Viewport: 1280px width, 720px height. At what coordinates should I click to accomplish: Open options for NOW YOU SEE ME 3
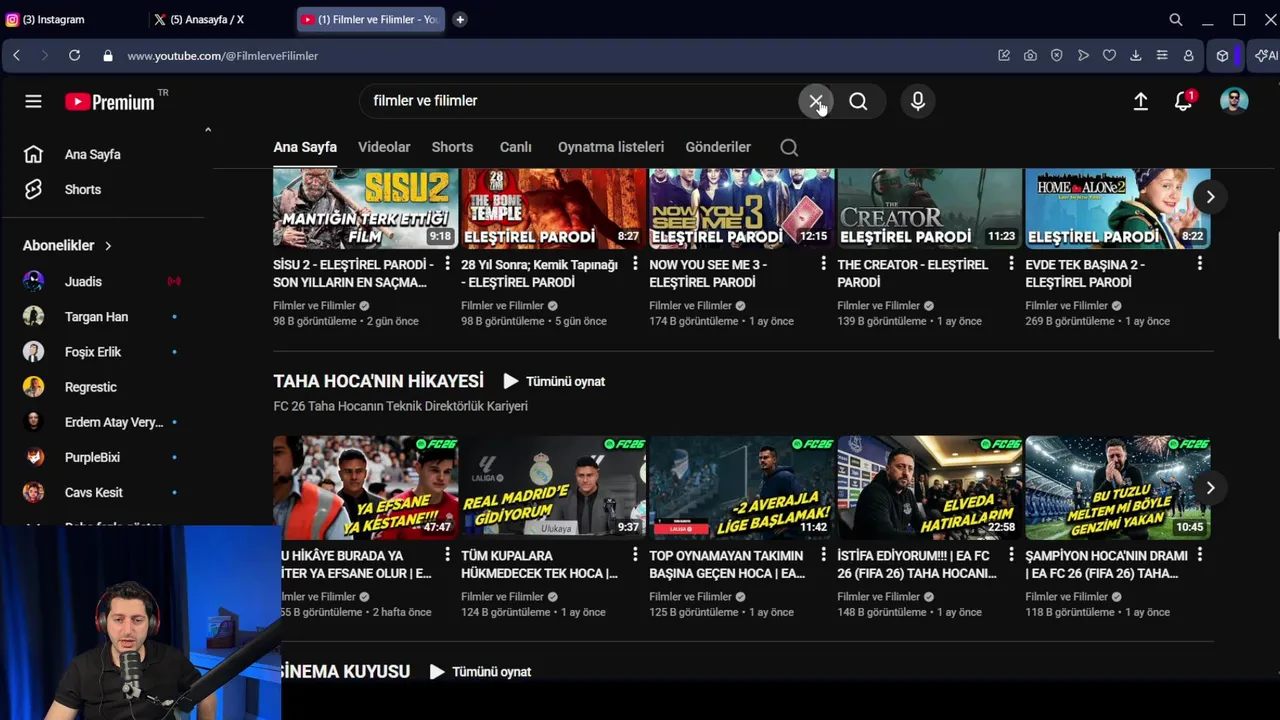coord(823,264)
